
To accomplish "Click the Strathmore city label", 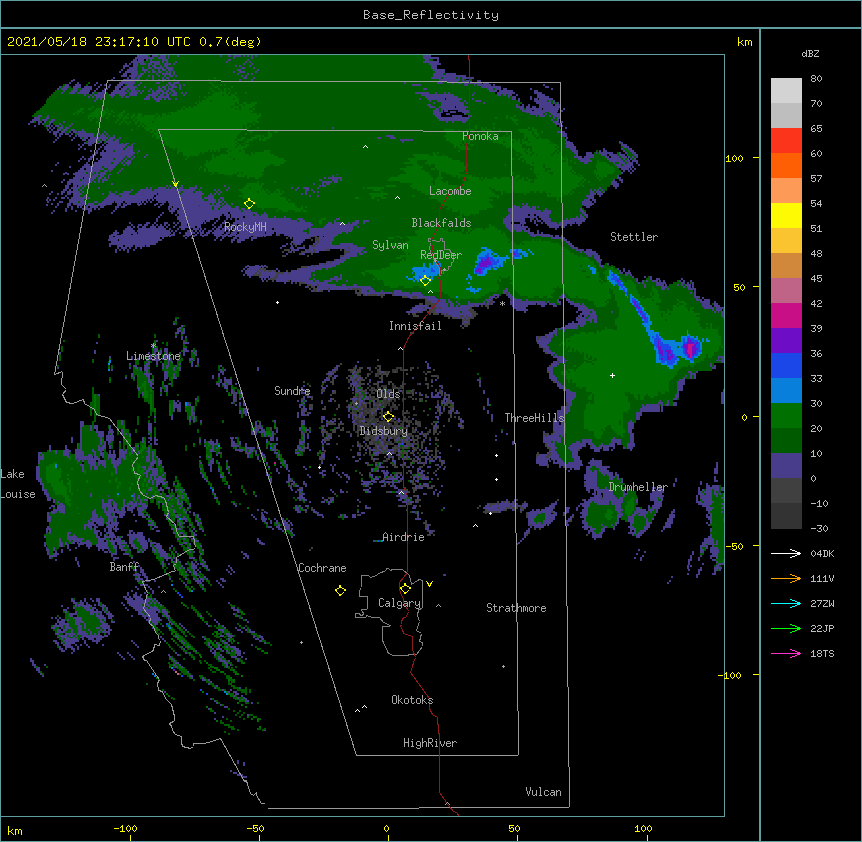I will [516, 608].
